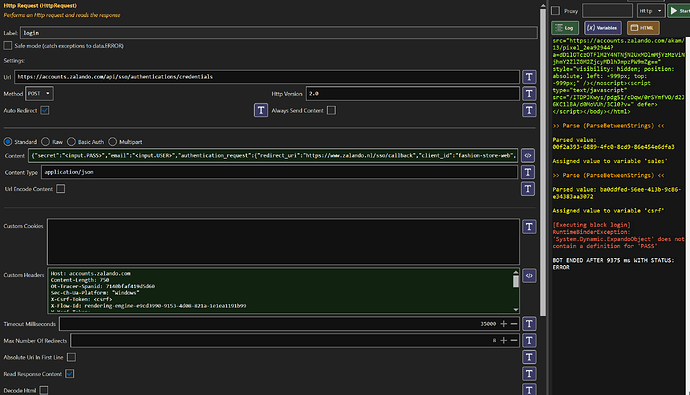Click the Http Version field
This screenshot has width=690, height=395.
413,94
